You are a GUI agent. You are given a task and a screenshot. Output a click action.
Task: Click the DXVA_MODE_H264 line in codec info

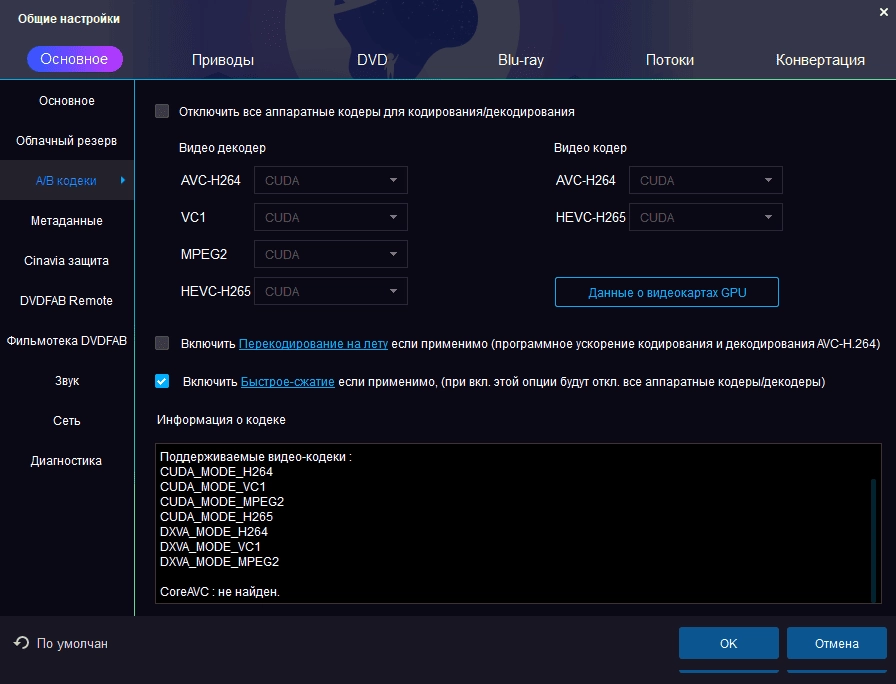pos(214,531)
